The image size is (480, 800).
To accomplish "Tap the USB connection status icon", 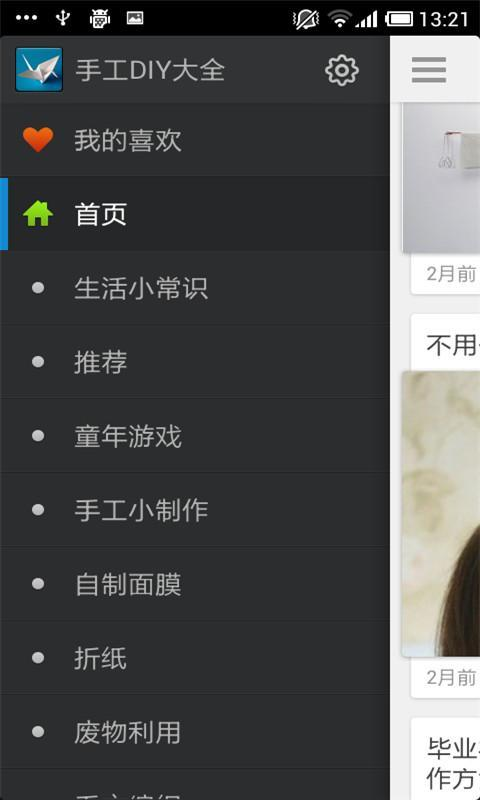I will (63, 18).
